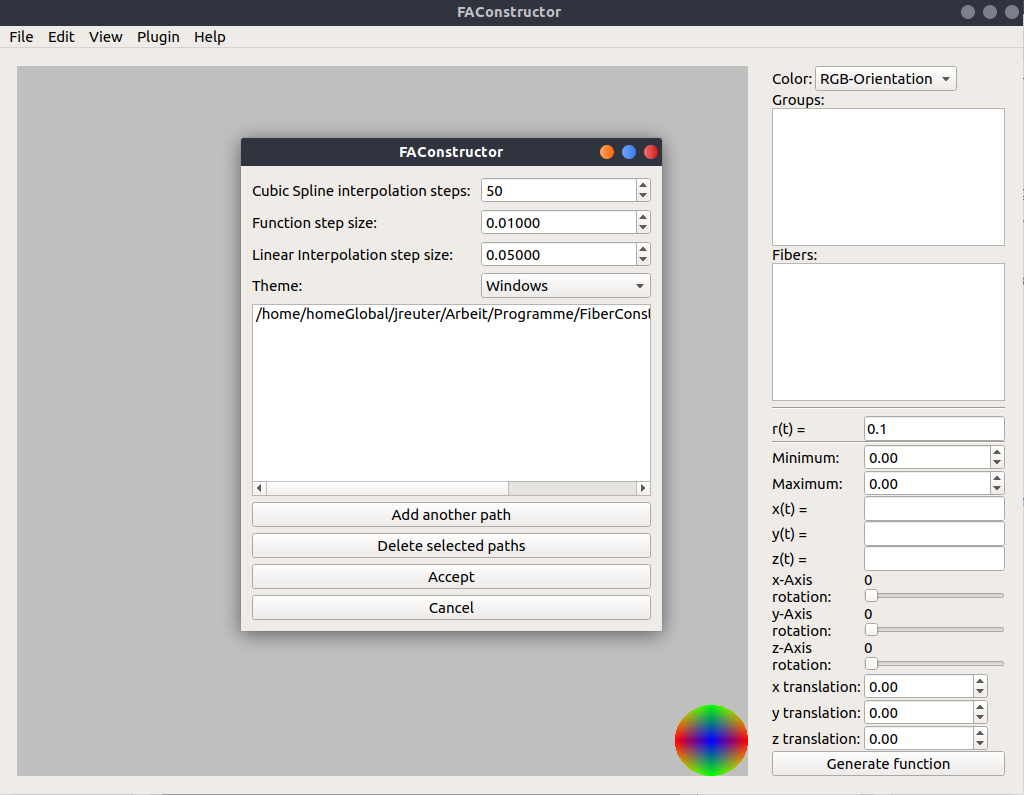Increase the Minimum value
1024x795 pixels.
click(x=997, y=452)
